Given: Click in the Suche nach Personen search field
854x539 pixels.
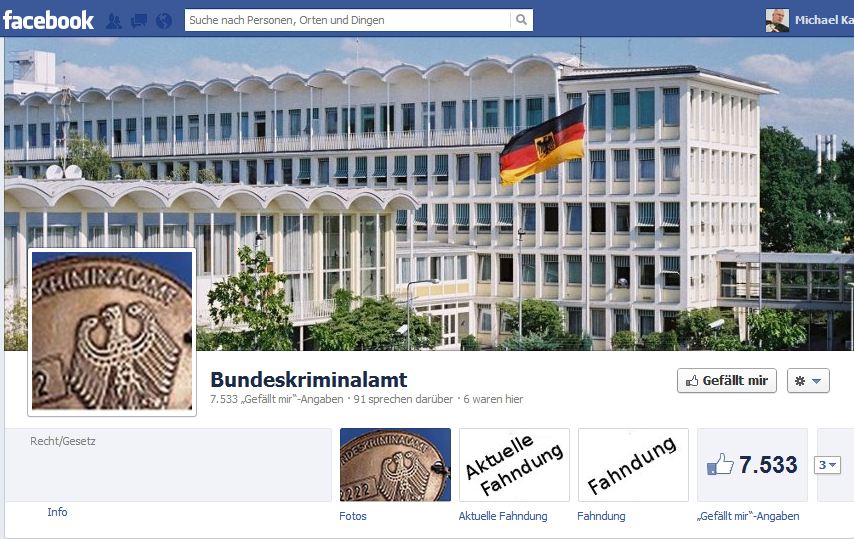Looking at the screenshot, I should pos(347,20).
